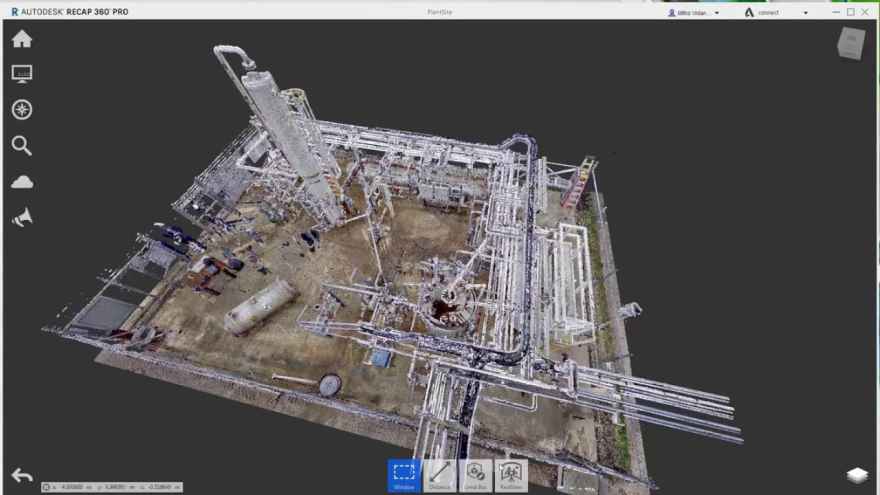This screenshot has width=880, height=495.
Task: Expand the user account dropdown
Action: pos(717,12)
